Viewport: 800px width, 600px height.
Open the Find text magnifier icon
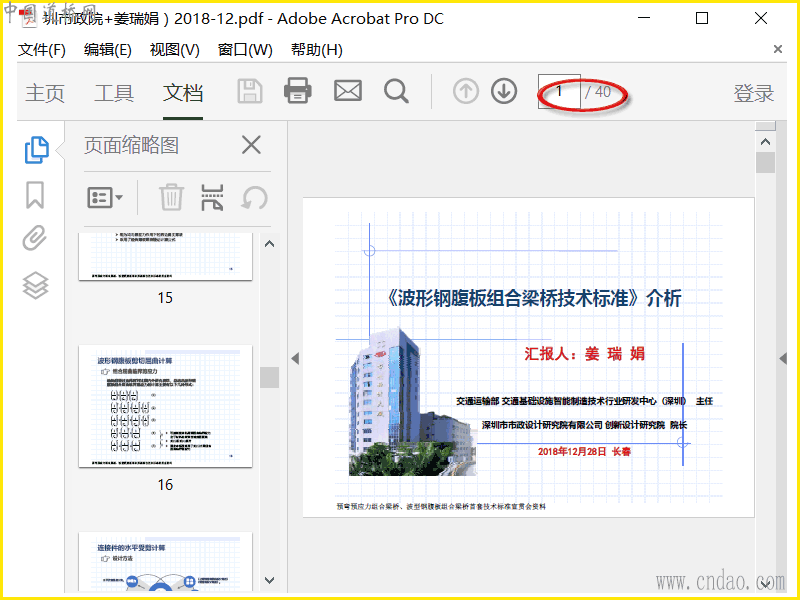point(396,92)
